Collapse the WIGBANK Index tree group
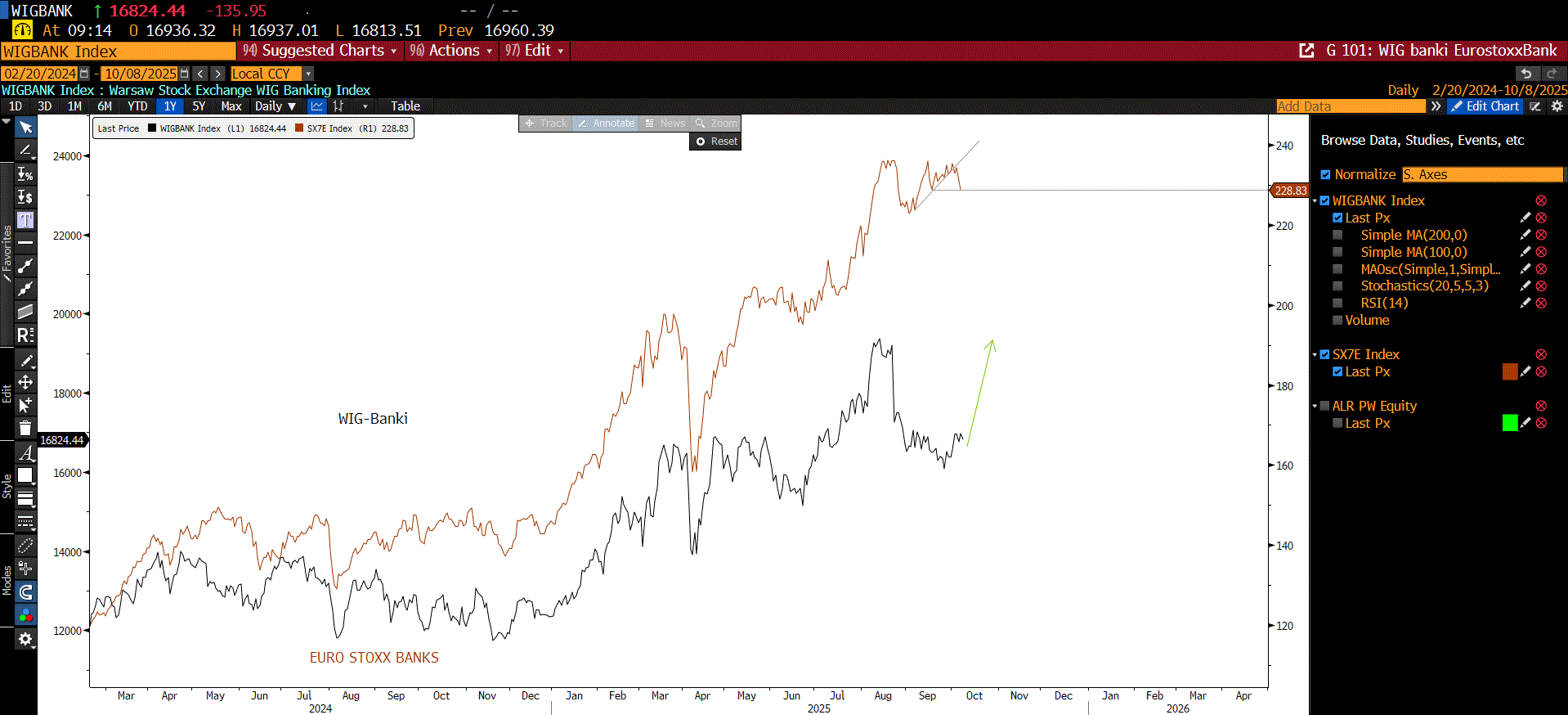Screen dimensions: 1568x715 click(1315, 200)
